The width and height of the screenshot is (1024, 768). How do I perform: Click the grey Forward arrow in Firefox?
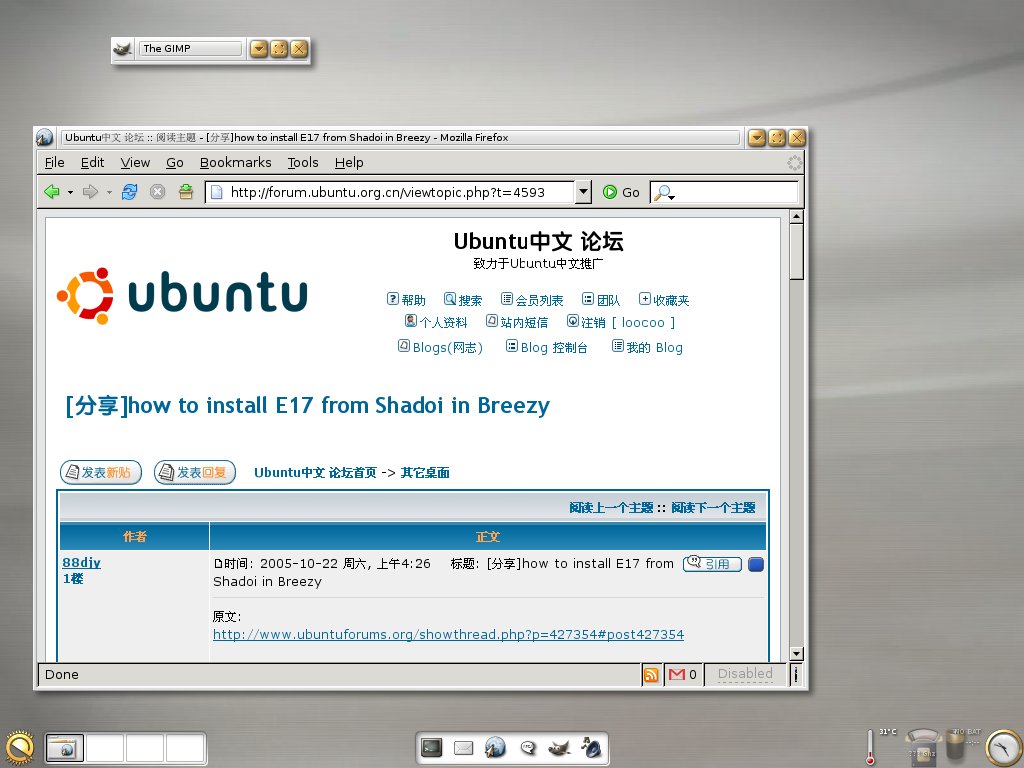90,192
